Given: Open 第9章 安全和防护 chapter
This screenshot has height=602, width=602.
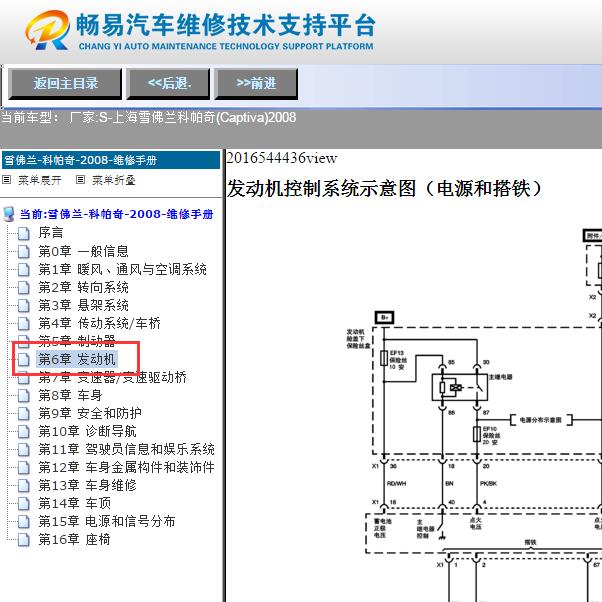Looking at the screenshot, I should click(x=90, y=413).
